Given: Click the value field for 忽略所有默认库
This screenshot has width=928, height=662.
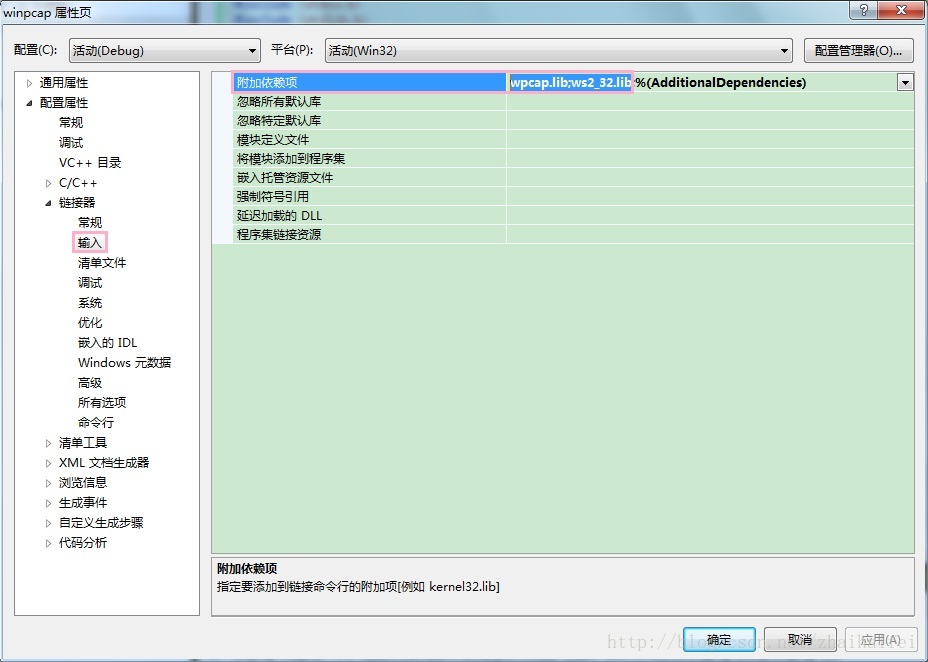Looking at the screenshot, I should 710,102.
